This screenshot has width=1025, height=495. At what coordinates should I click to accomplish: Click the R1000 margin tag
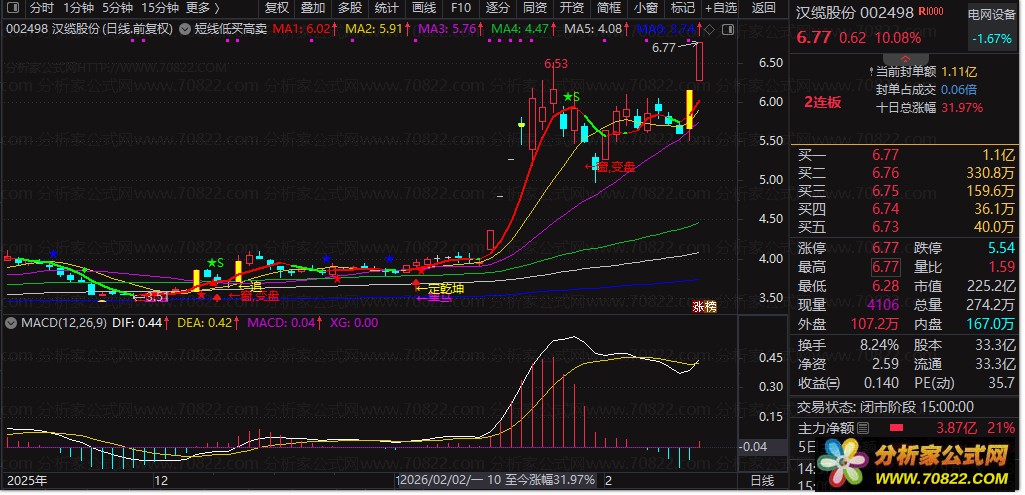pyautogui.click(x=931, y=11)
